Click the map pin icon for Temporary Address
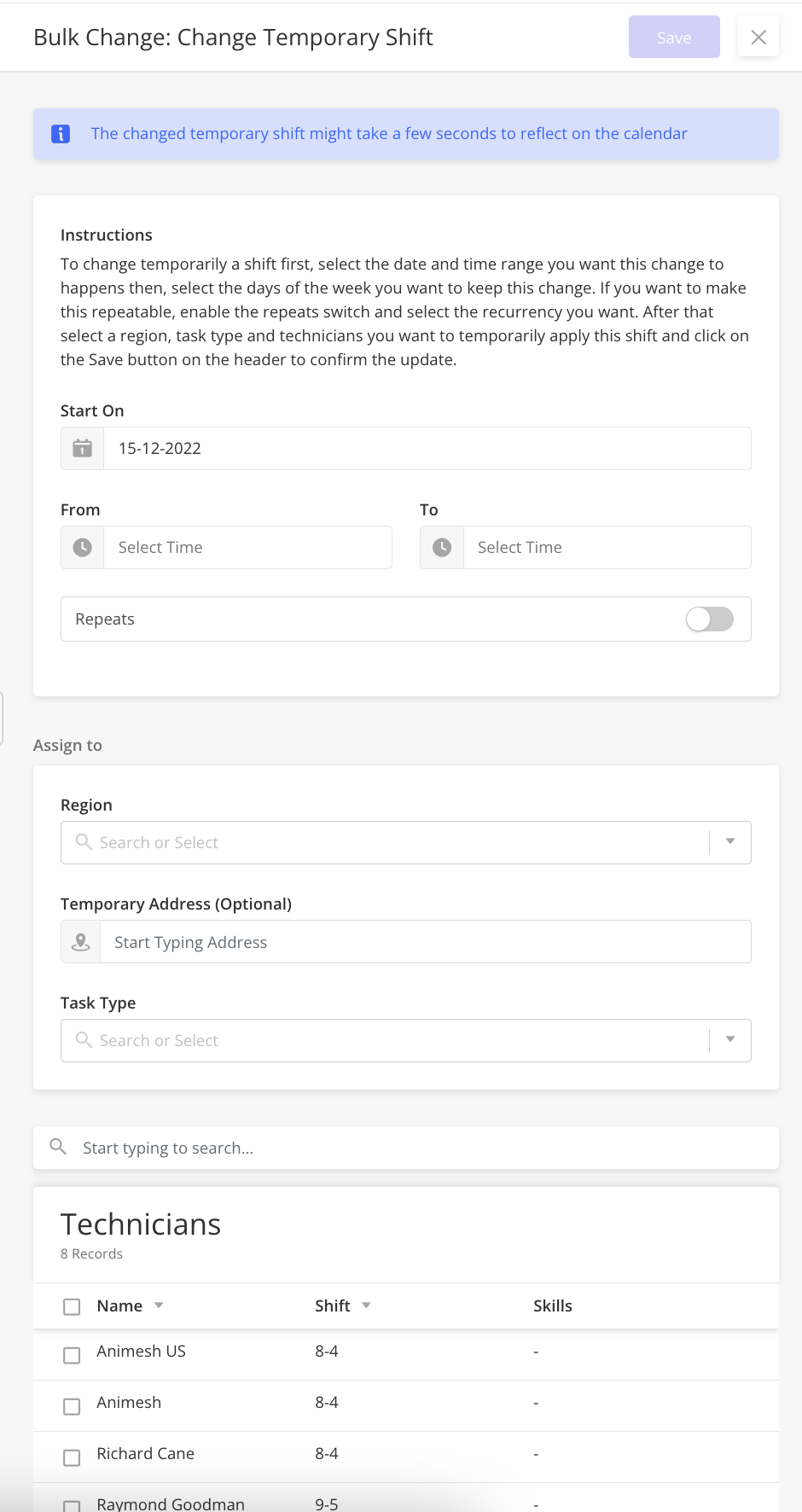This screenshot has height=1512, width=802. click(81, 942)
